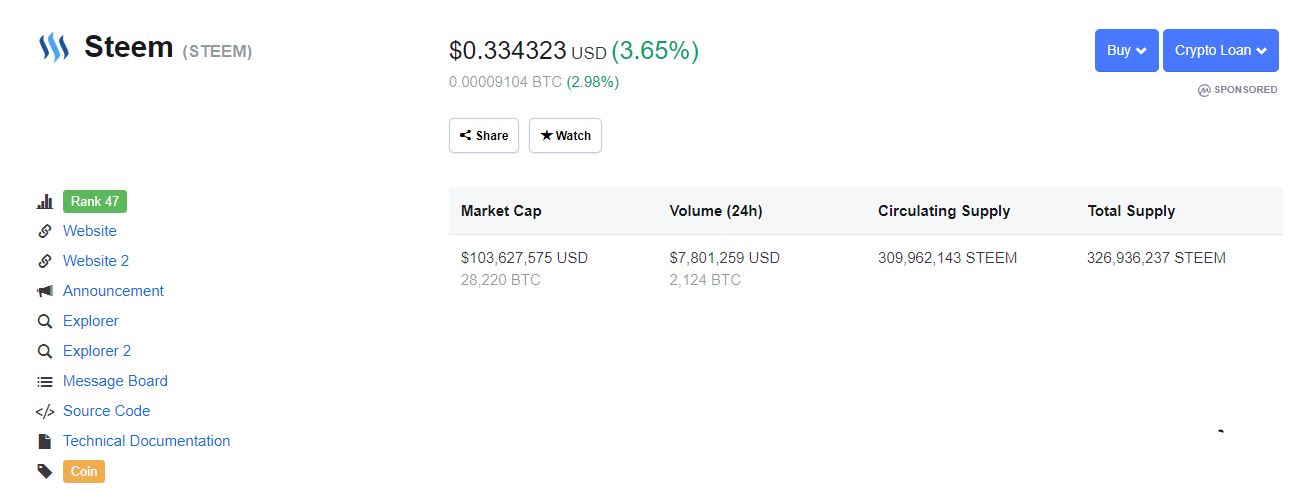1311x490 pixels.
Task: Click the link icon beside Website
Action: tap(44, 231)
